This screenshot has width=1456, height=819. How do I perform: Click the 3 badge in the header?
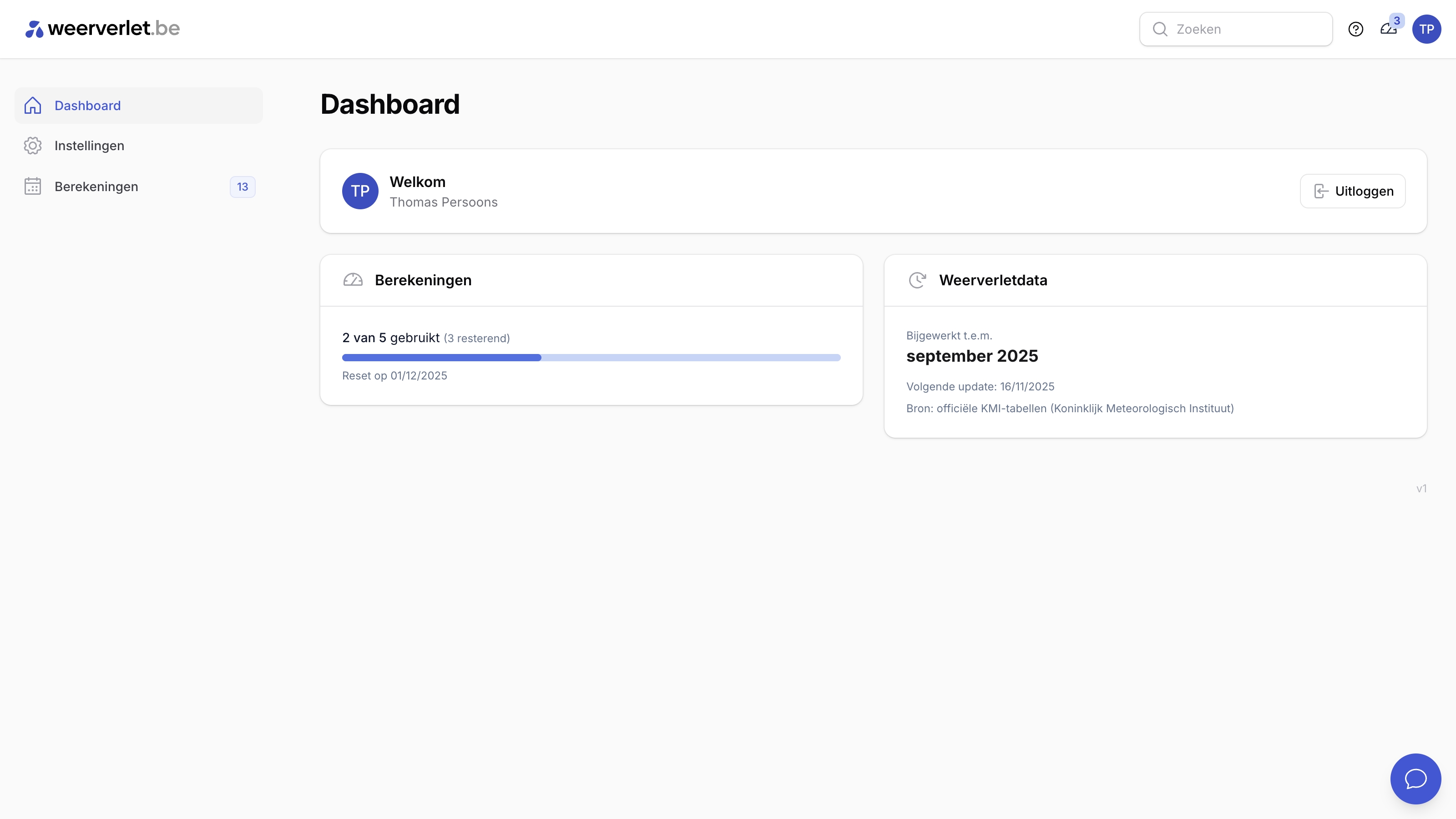1397,21
